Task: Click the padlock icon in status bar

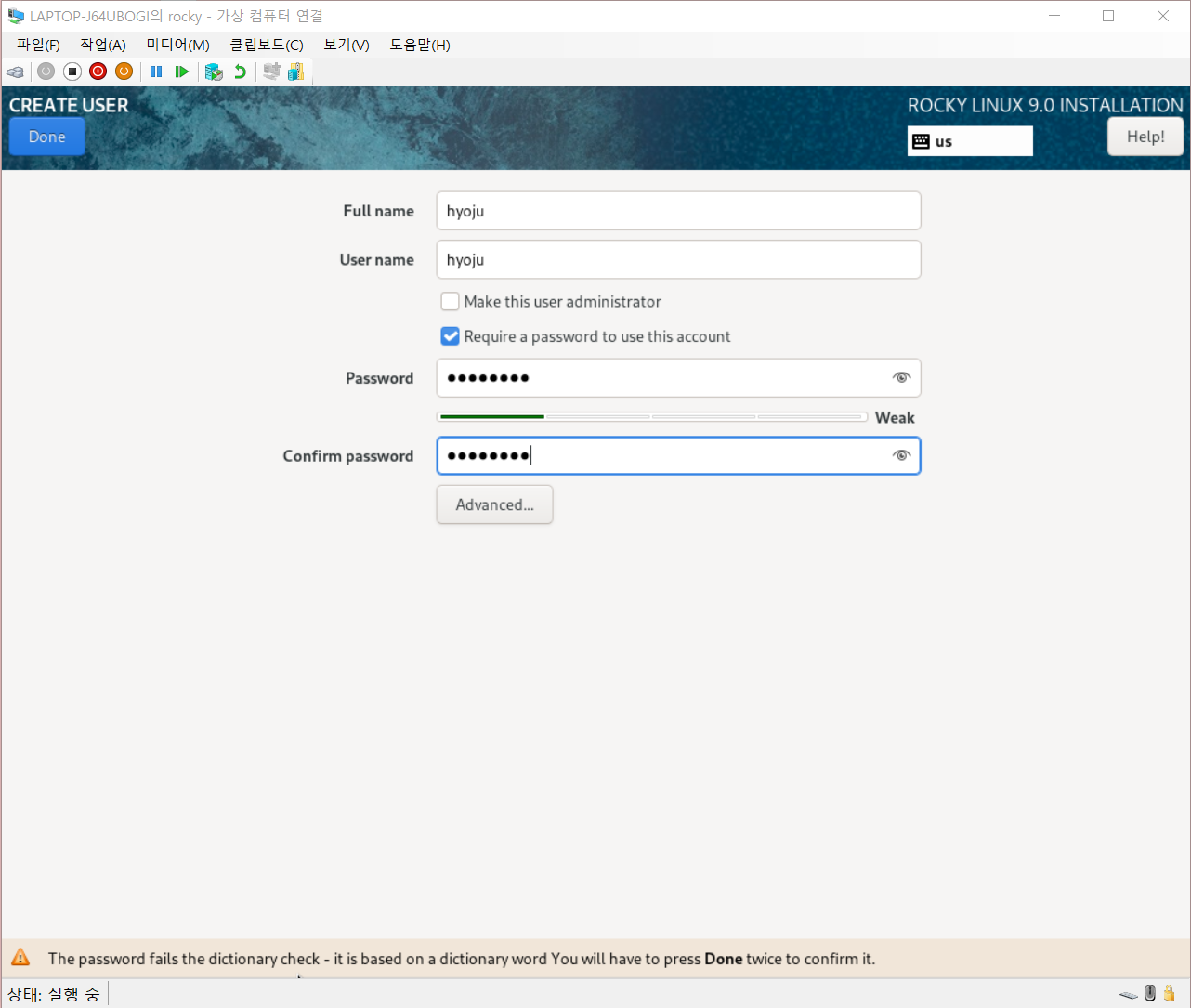Action: [x=1170, y=993]
